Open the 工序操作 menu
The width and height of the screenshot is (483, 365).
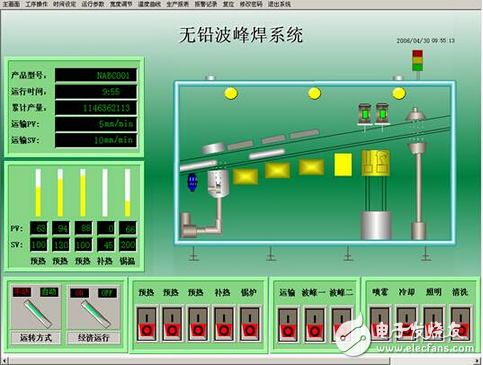[36, 4]
